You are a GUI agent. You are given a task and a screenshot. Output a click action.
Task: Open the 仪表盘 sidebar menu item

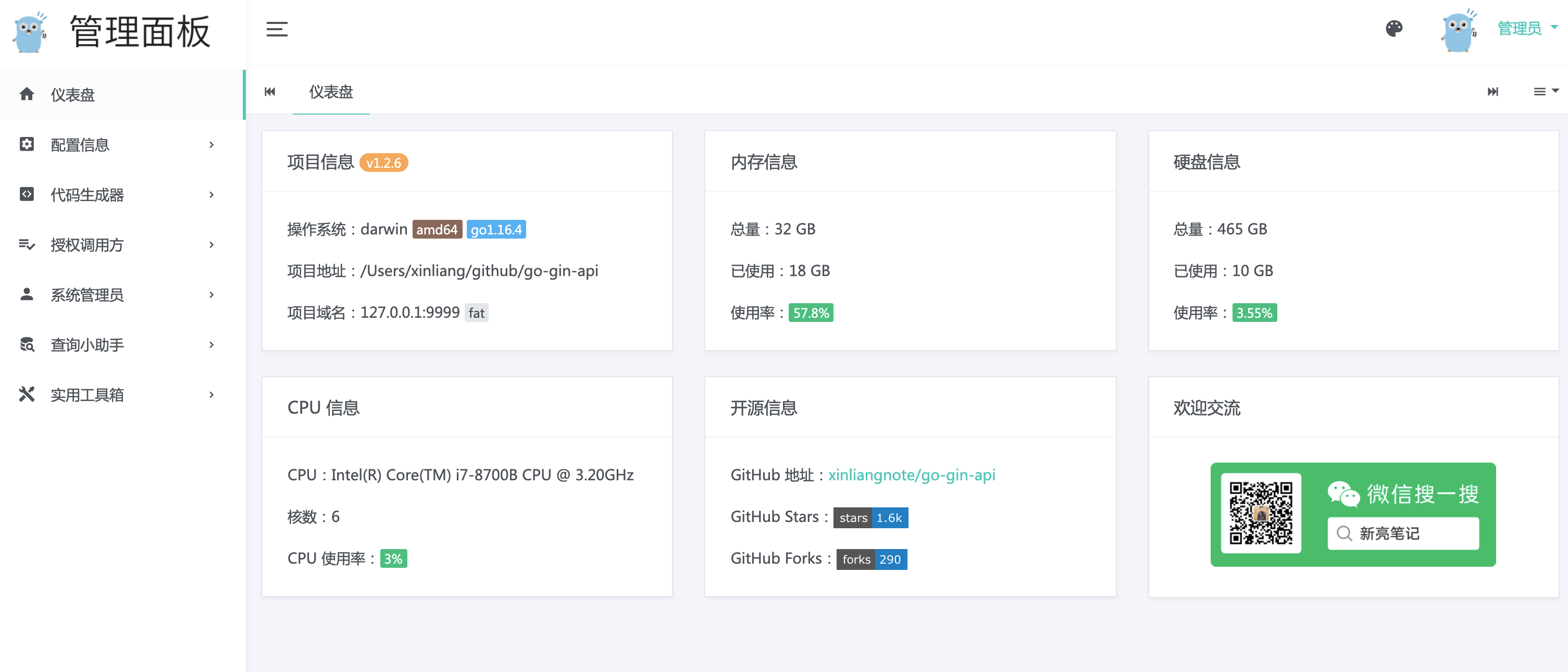[x=122, y=94]
